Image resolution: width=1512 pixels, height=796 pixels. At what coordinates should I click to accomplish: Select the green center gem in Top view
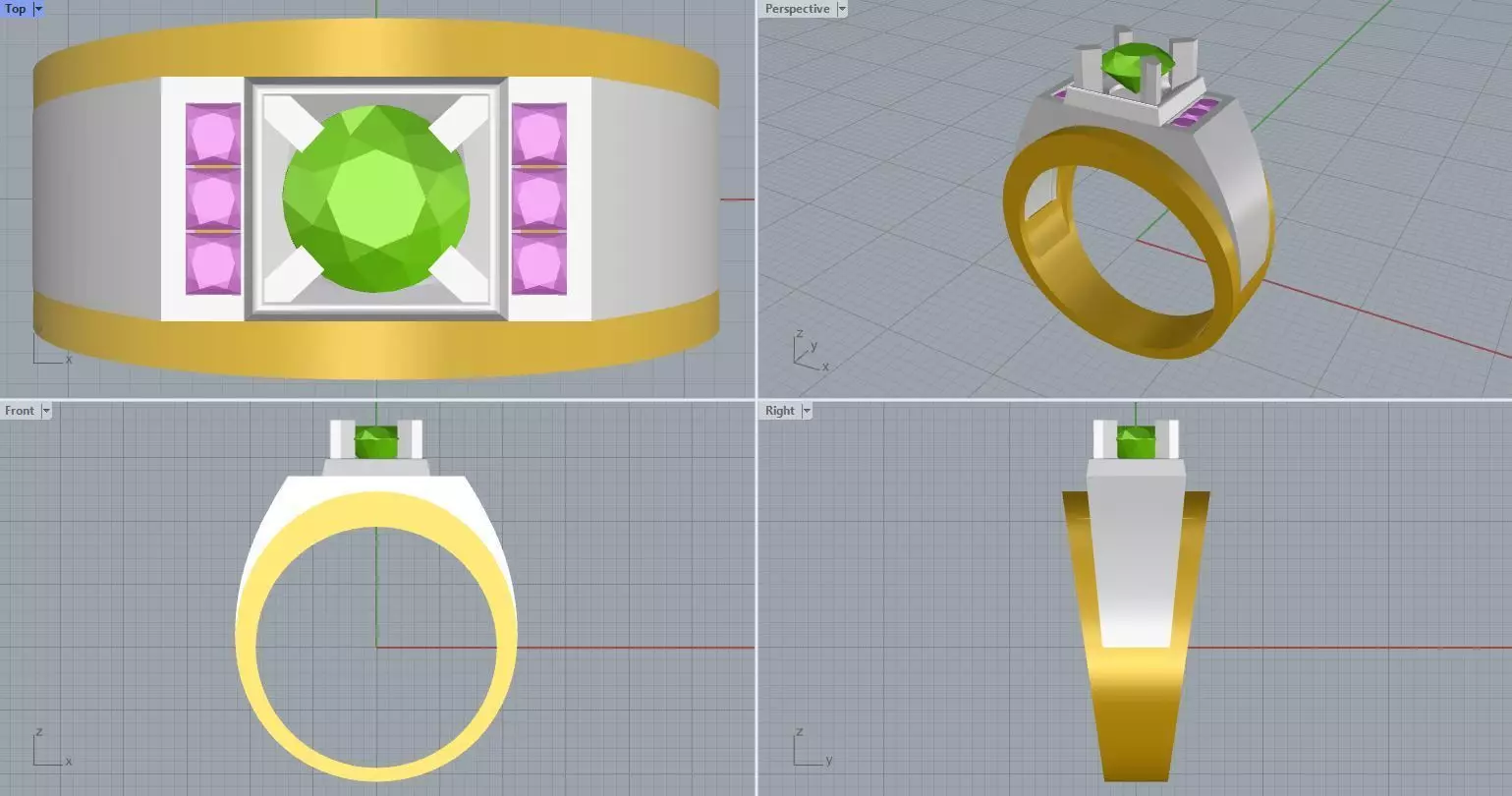(x=376, y=199)
